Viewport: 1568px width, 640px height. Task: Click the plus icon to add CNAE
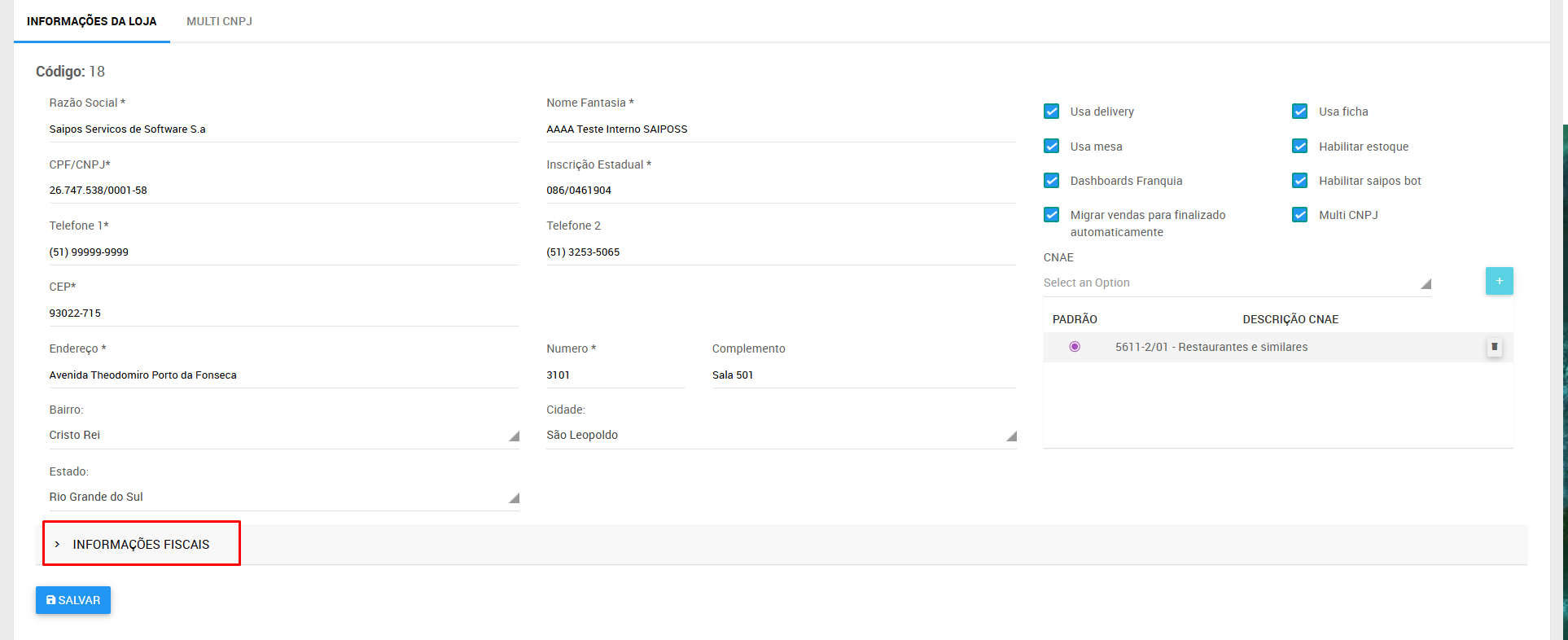click(x=1499, y=281)
